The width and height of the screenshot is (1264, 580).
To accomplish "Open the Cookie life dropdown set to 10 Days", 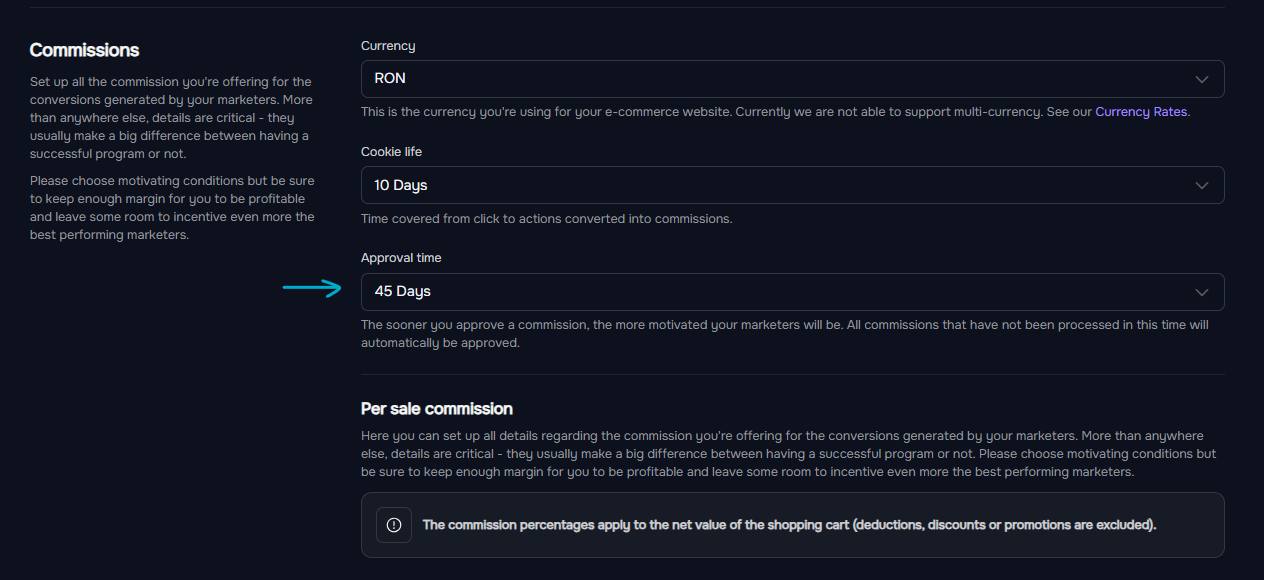I will click(x=792, y=185).
